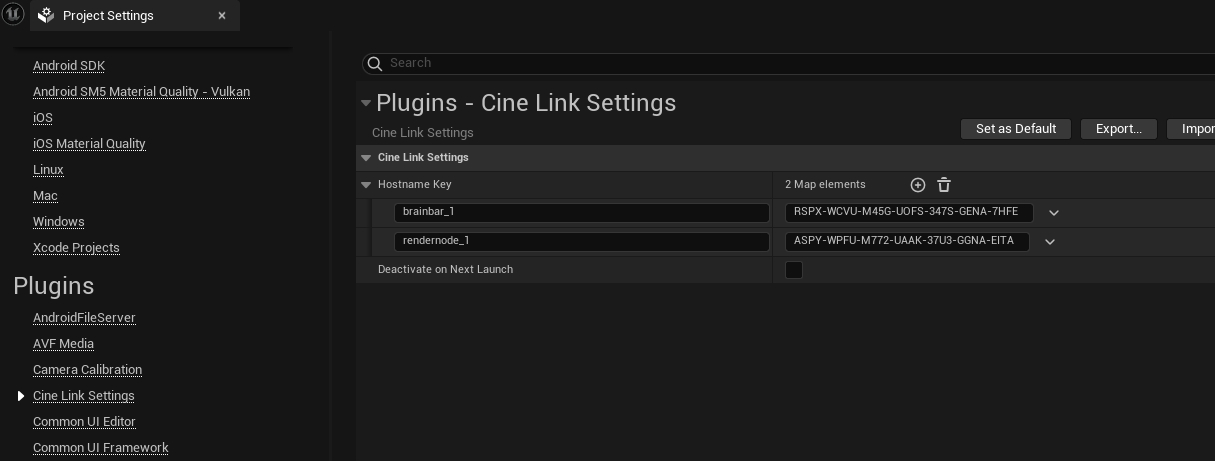Click the Project Settings tab icon
Image resolution: width=1215 pixels, height=461 pixels.
[x=45, y=16]
